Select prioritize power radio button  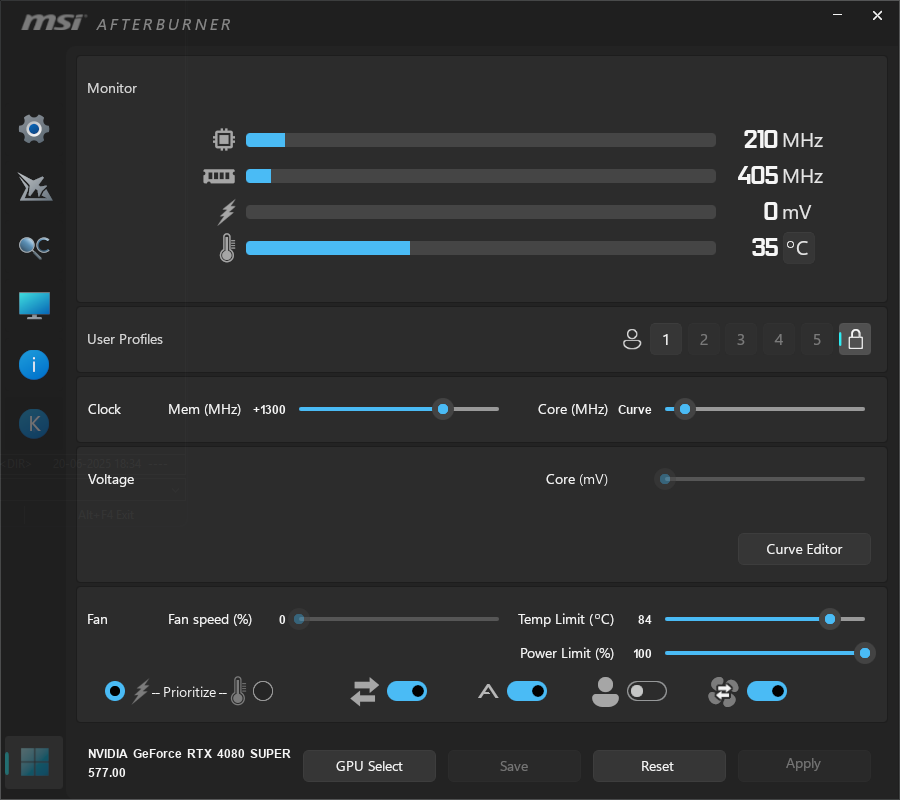click(x=115, y=691)
